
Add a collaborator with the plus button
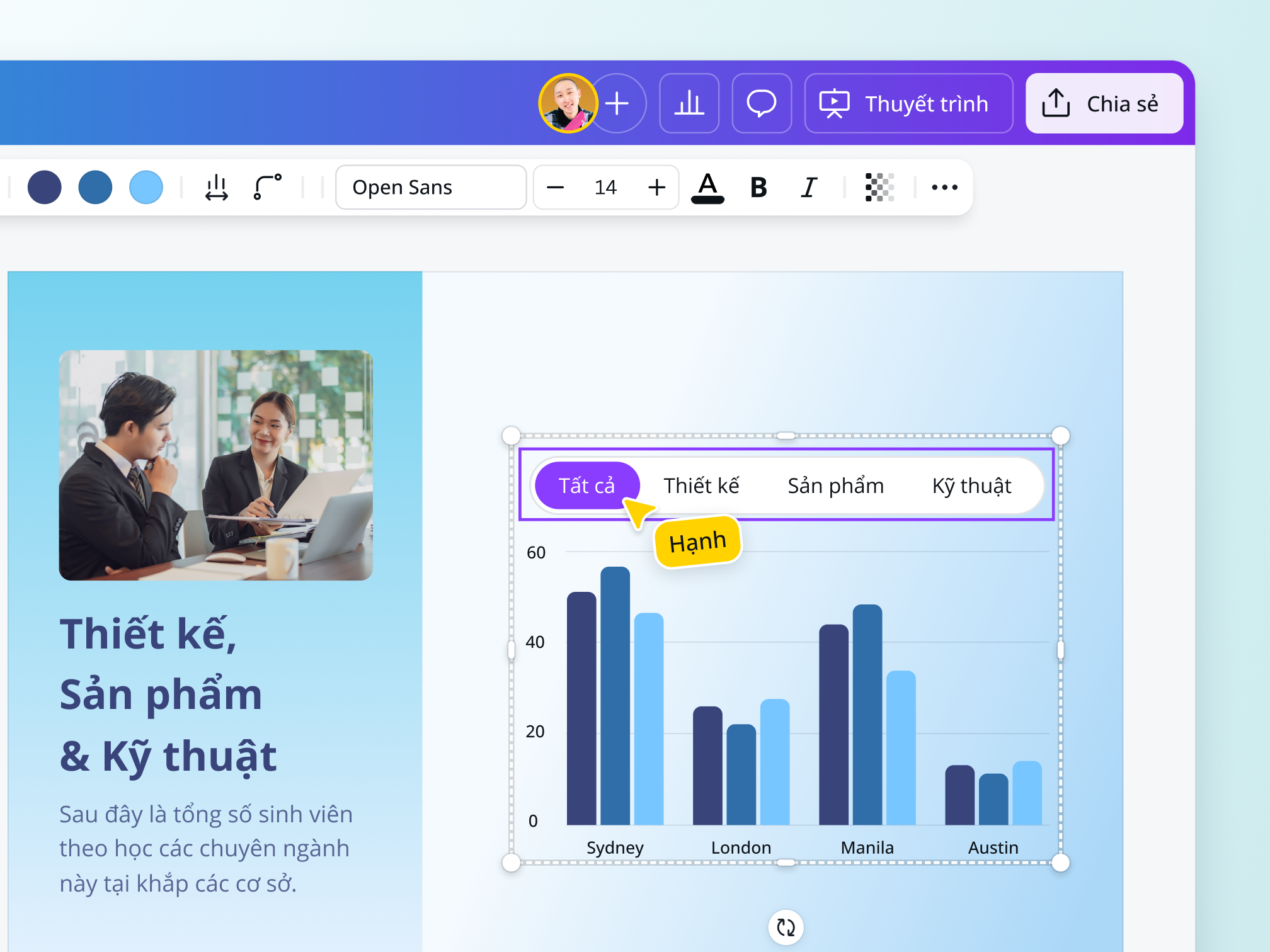pyautogui.click(x=617, y=103)
